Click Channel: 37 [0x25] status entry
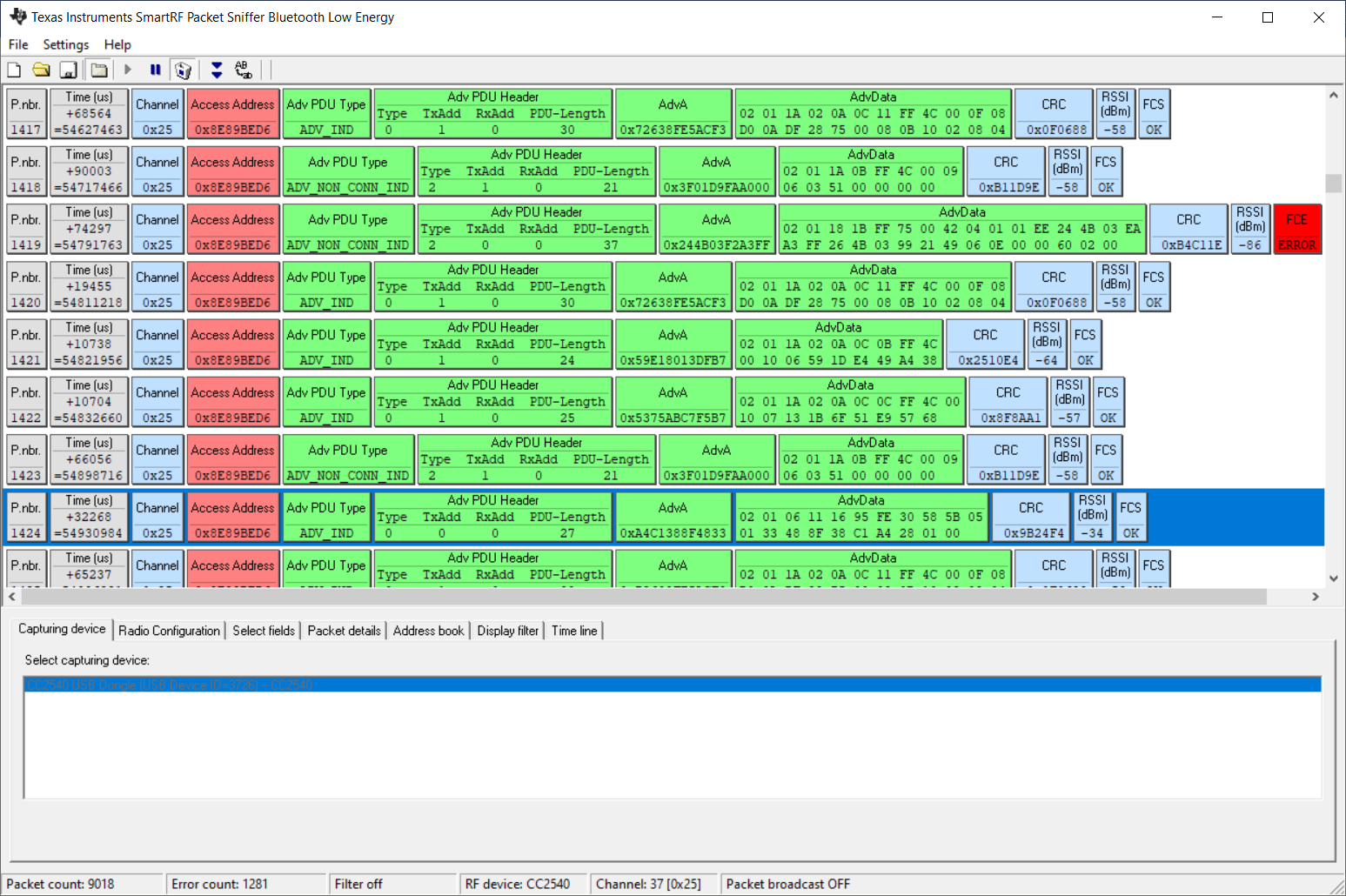 pyautogui.click(x=648, y=884)
